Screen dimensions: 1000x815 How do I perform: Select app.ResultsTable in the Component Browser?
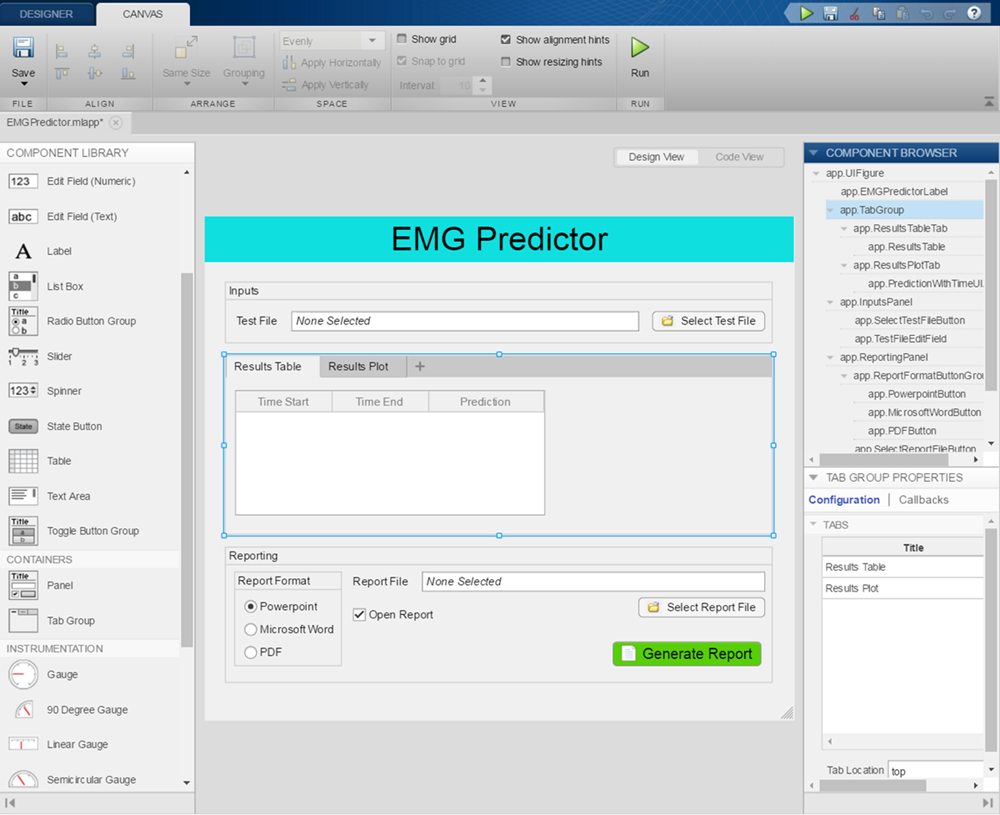tap(906, 247)
